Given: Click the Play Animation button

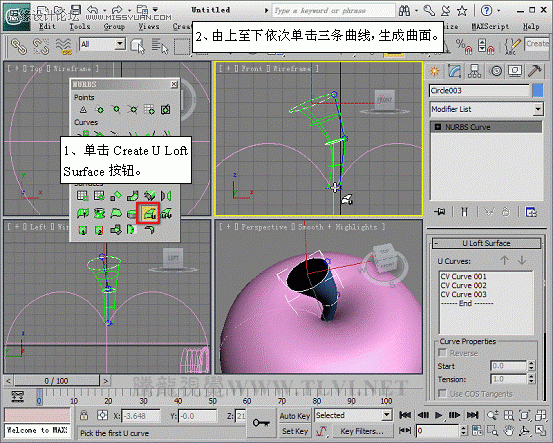Looking at the screenshot, I should [438, 415].
